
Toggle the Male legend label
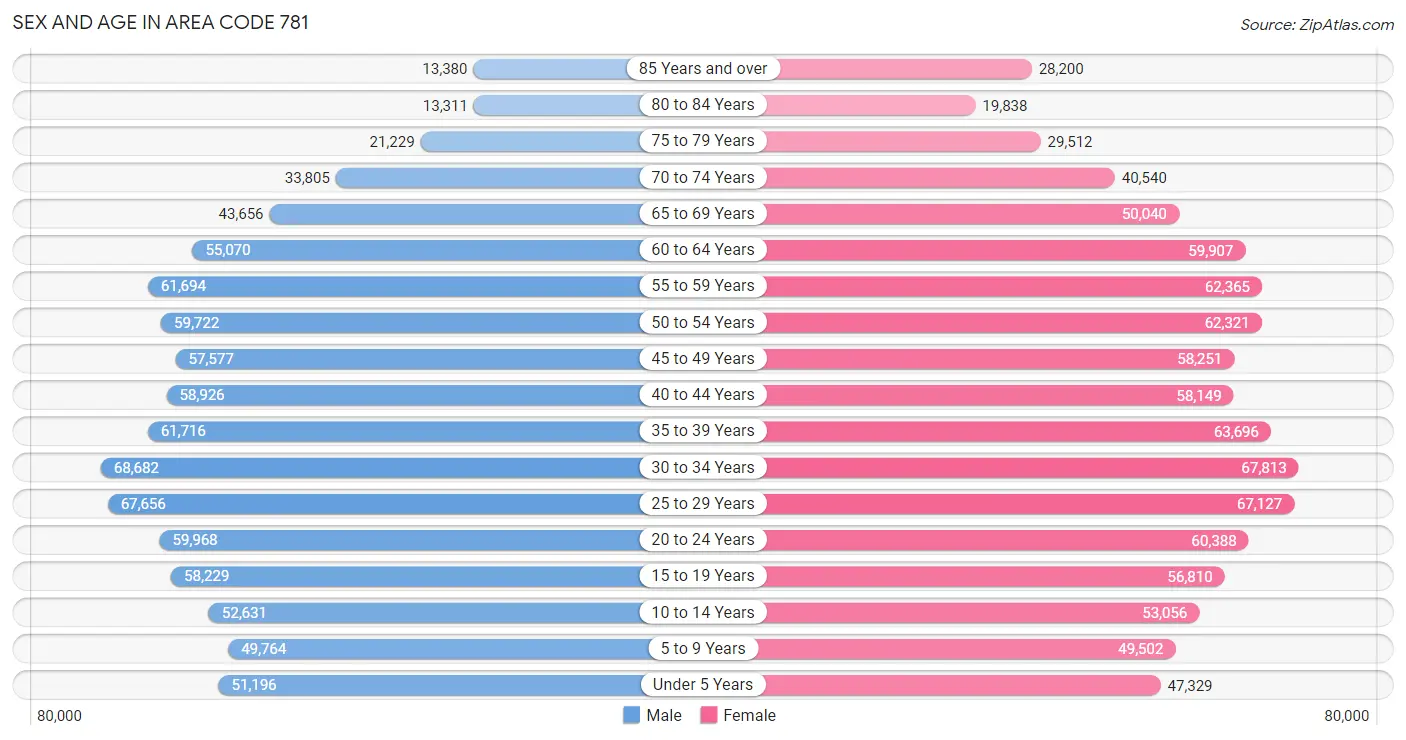pos(664,715)
